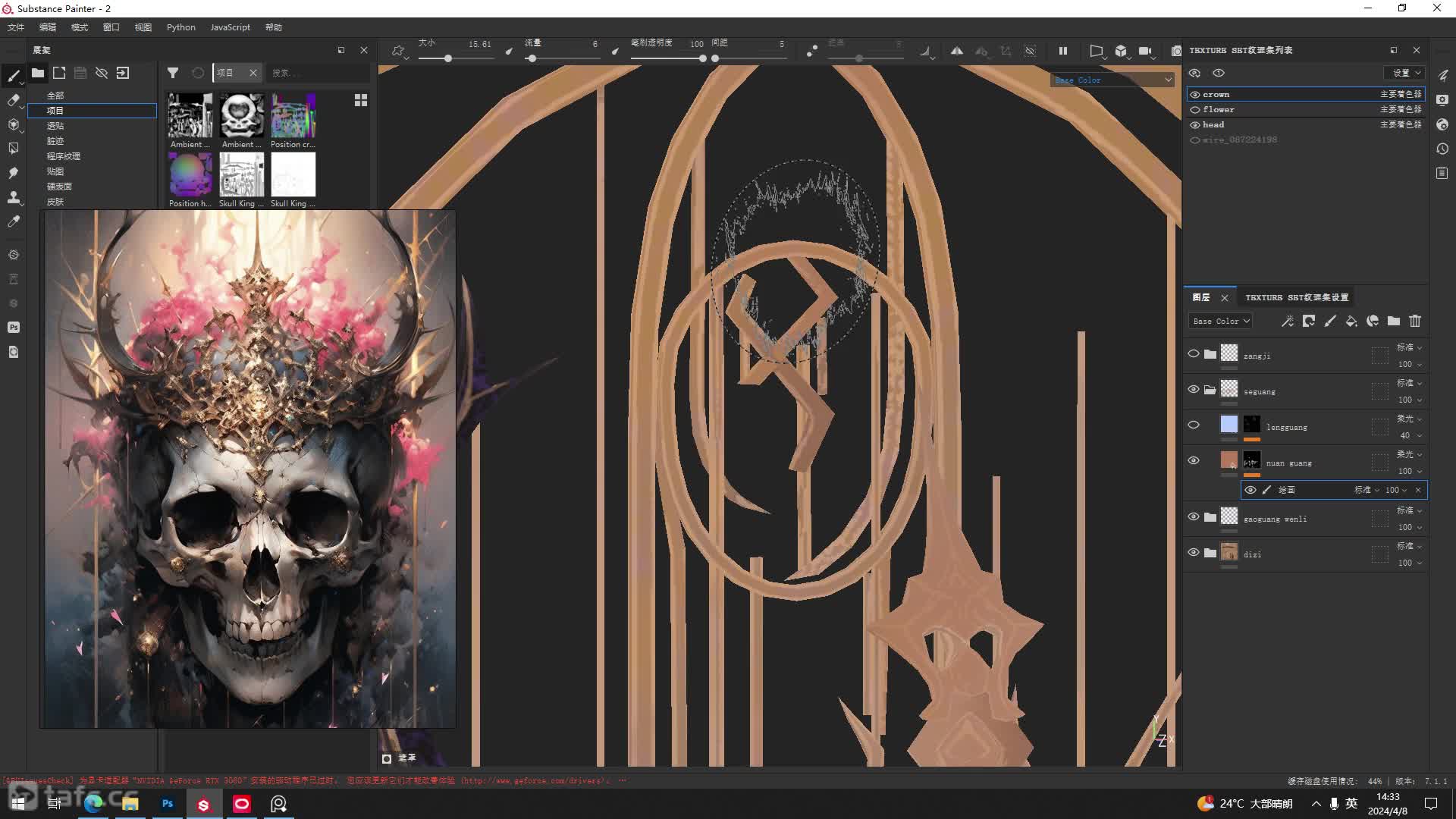This screenshot has height=819, width=1456.
Task: Select the Eraser tool
Action: [x=13, y=99]
